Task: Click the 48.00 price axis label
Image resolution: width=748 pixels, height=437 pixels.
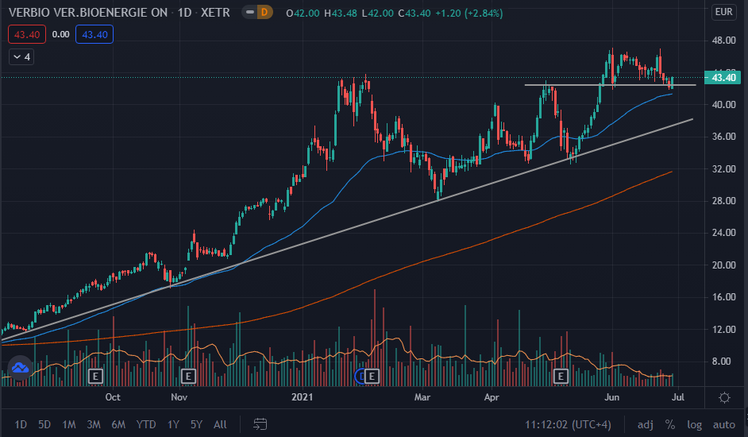Action: coord(724,41)
